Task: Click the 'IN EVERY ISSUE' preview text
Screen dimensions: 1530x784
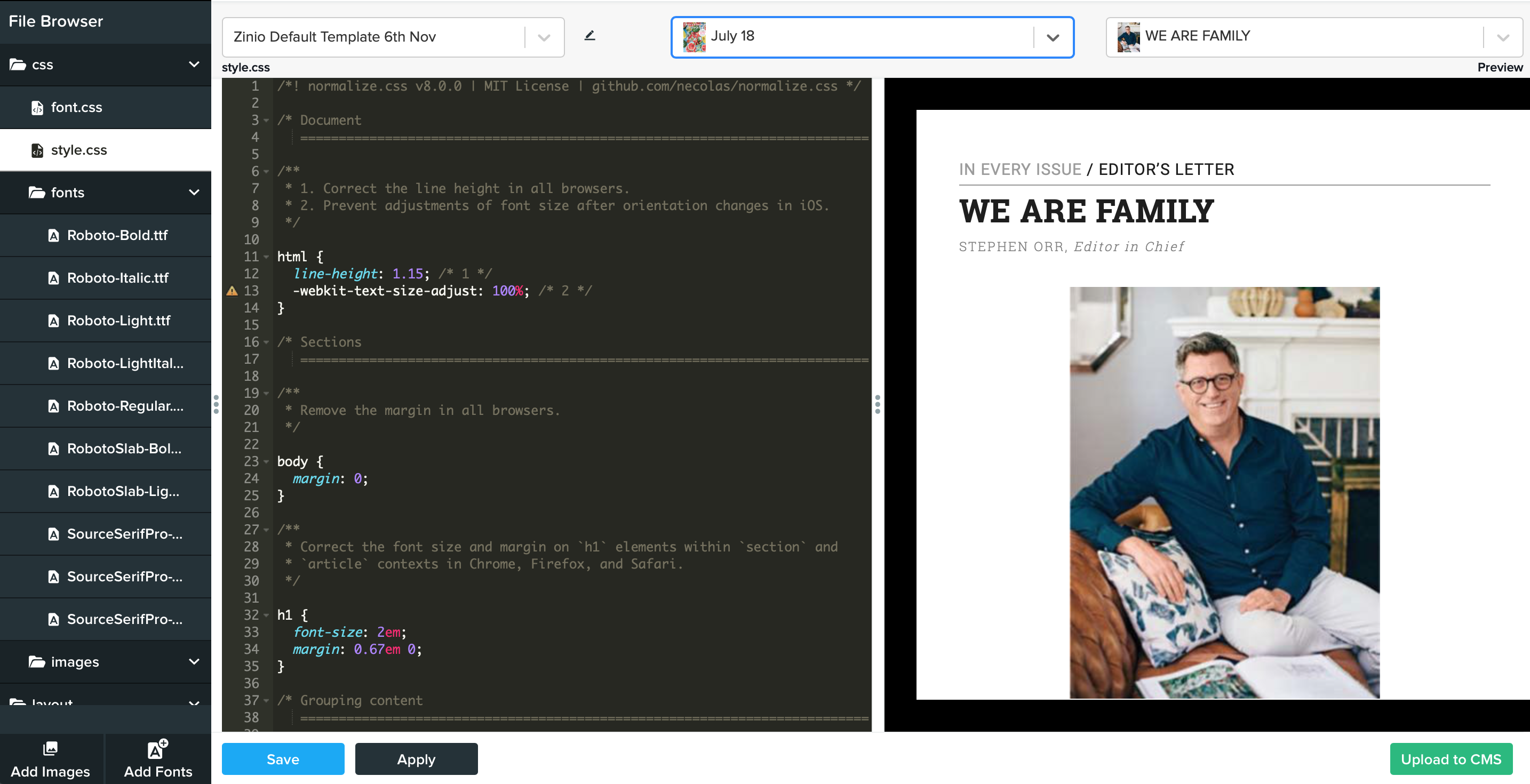Action: coord(1020,170)
